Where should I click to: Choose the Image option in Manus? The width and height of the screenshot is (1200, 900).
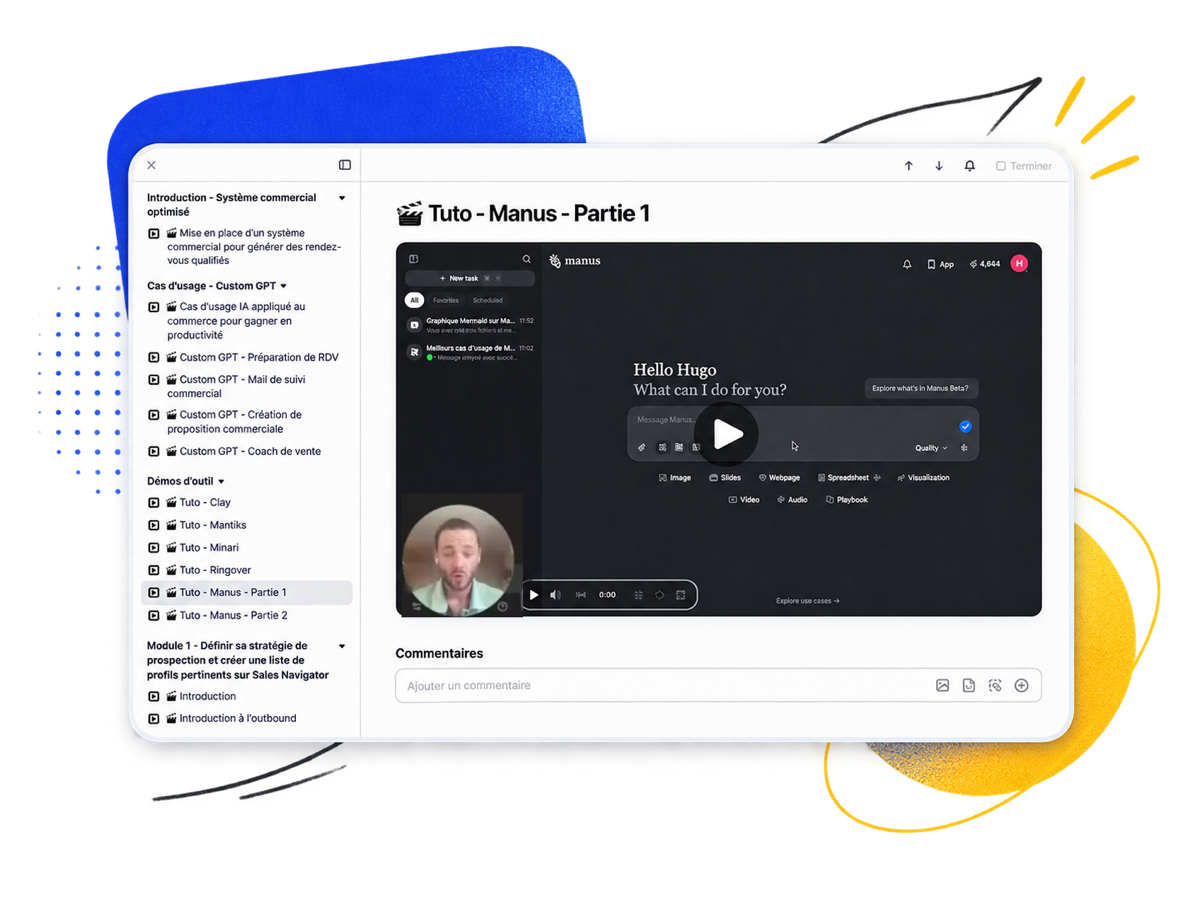pyautogui.click(x=675, y=478)
